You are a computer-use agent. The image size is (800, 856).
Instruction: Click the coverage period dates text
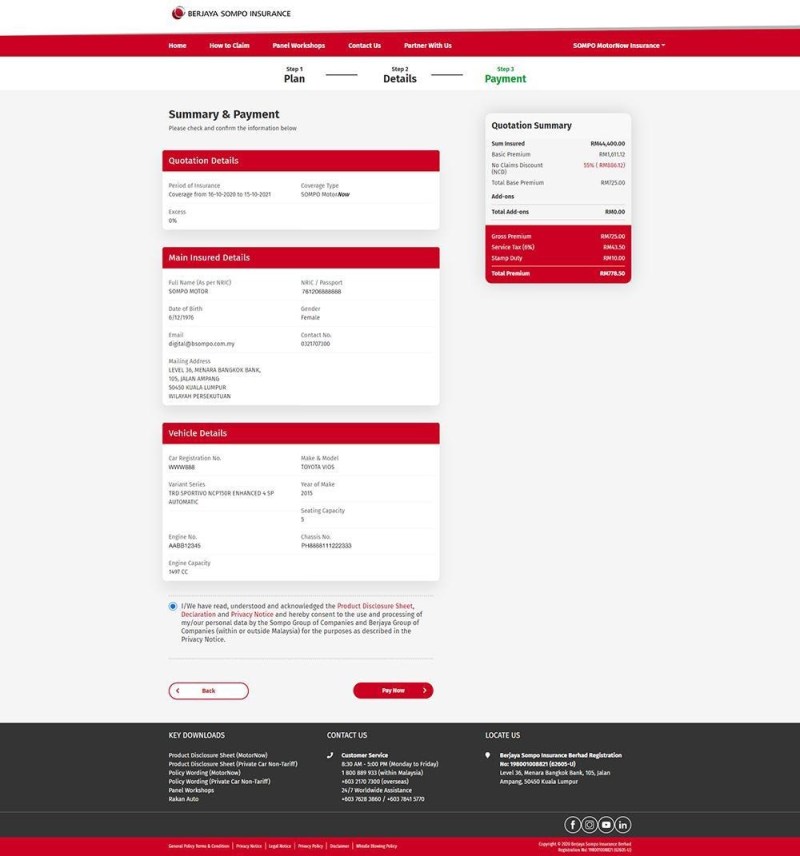[220, 194]
